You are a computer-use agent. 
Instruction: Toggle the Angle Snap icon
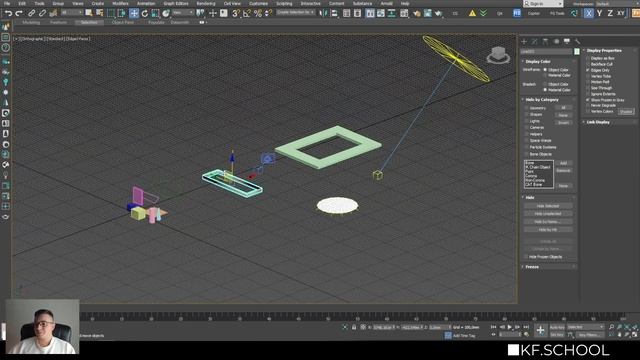(247, 13)
